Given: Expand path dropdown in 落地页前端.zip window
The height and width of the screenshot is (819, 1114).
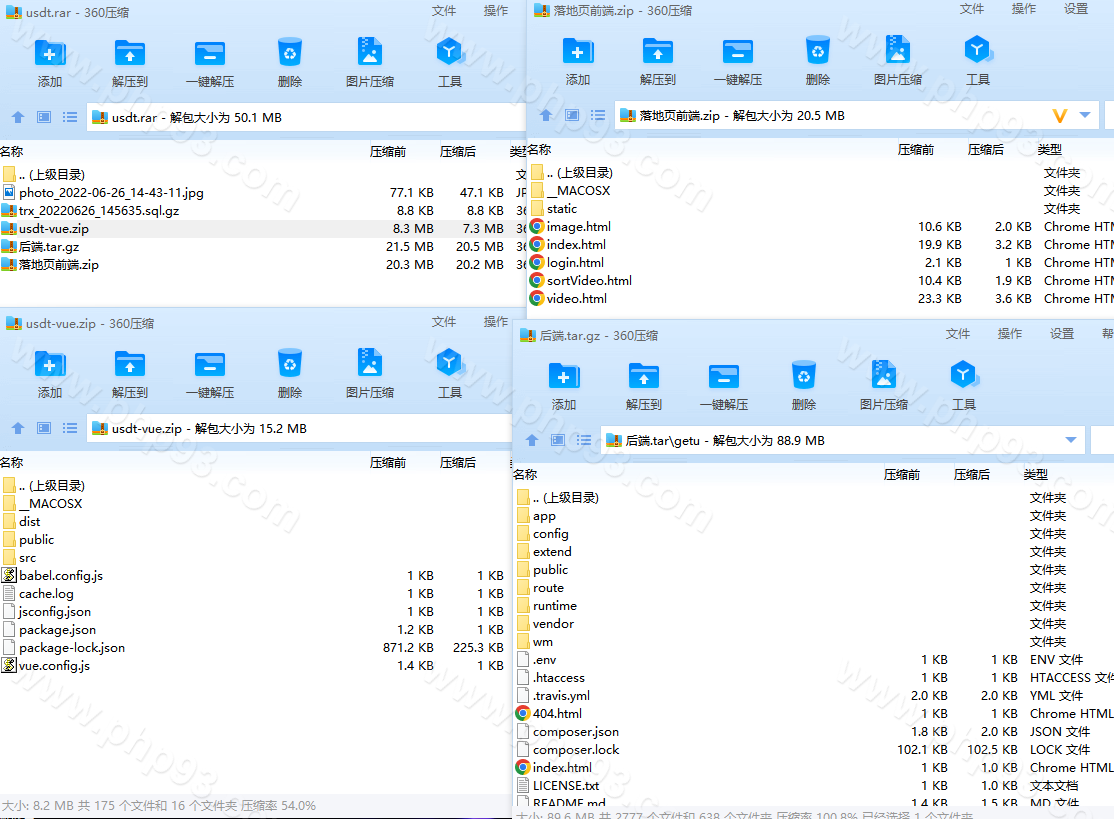Looking at the screenshot, I should [1085, 115].
